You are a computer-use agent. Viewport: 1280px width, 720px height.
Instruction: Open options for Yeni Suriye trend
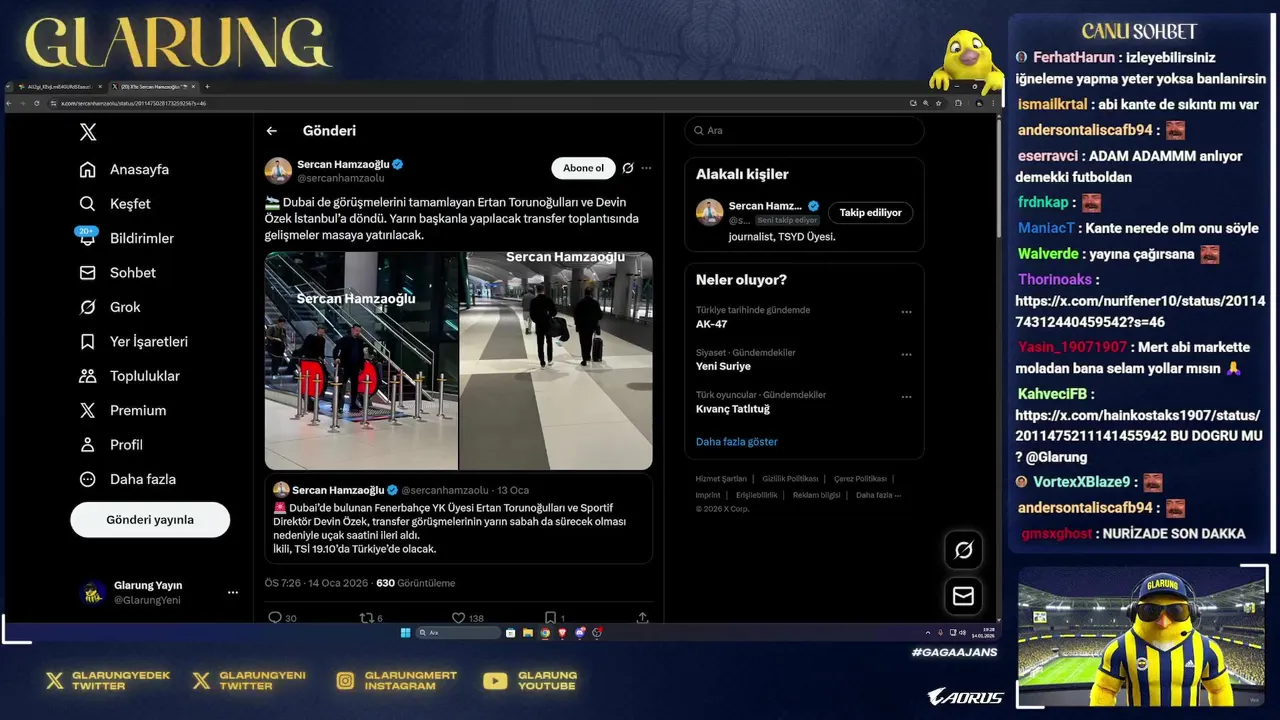click(x=906, y=355)
